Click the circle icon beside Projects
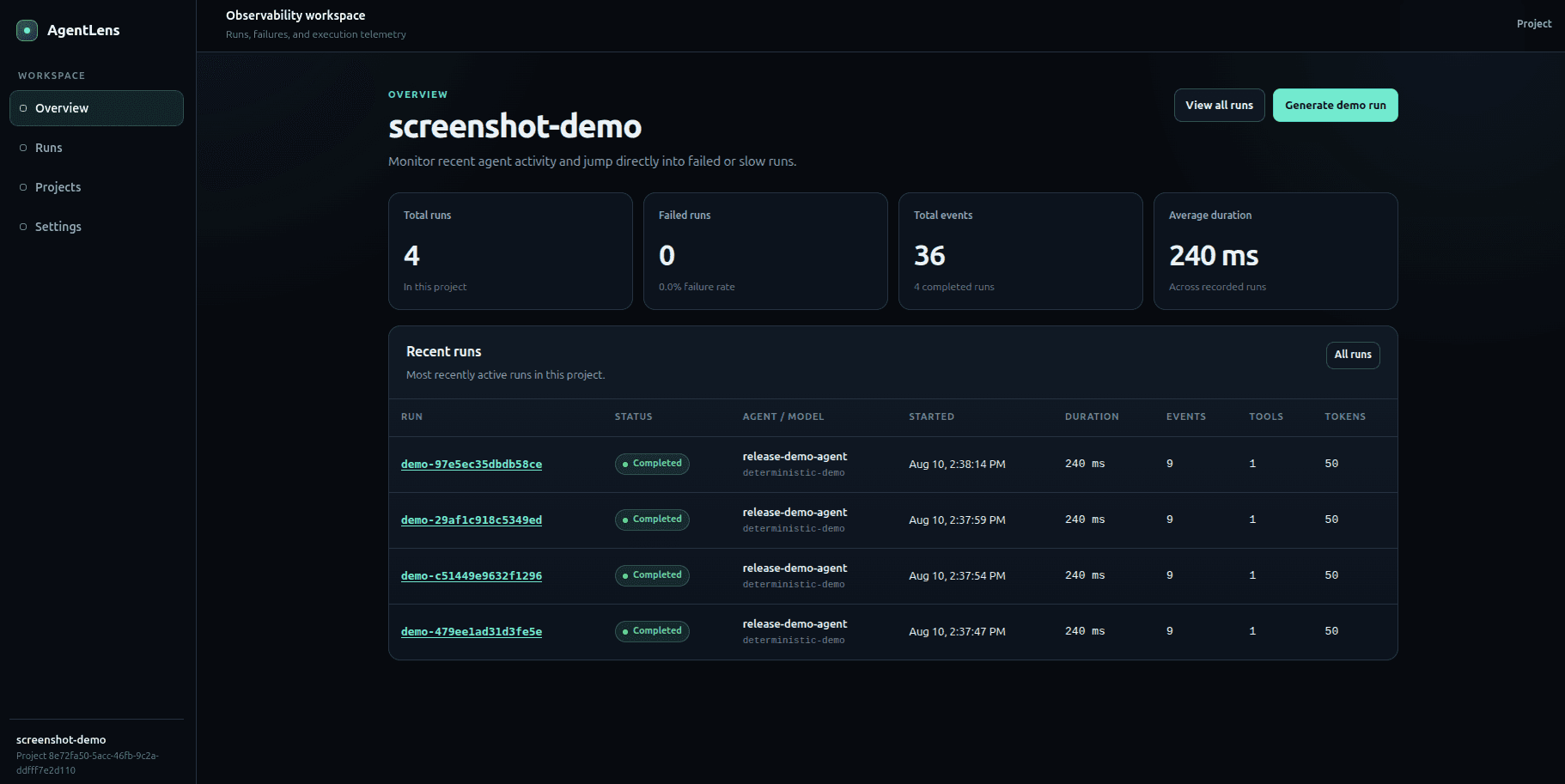1565x784 pixels. pyautogui.click(x=23, y=187)
